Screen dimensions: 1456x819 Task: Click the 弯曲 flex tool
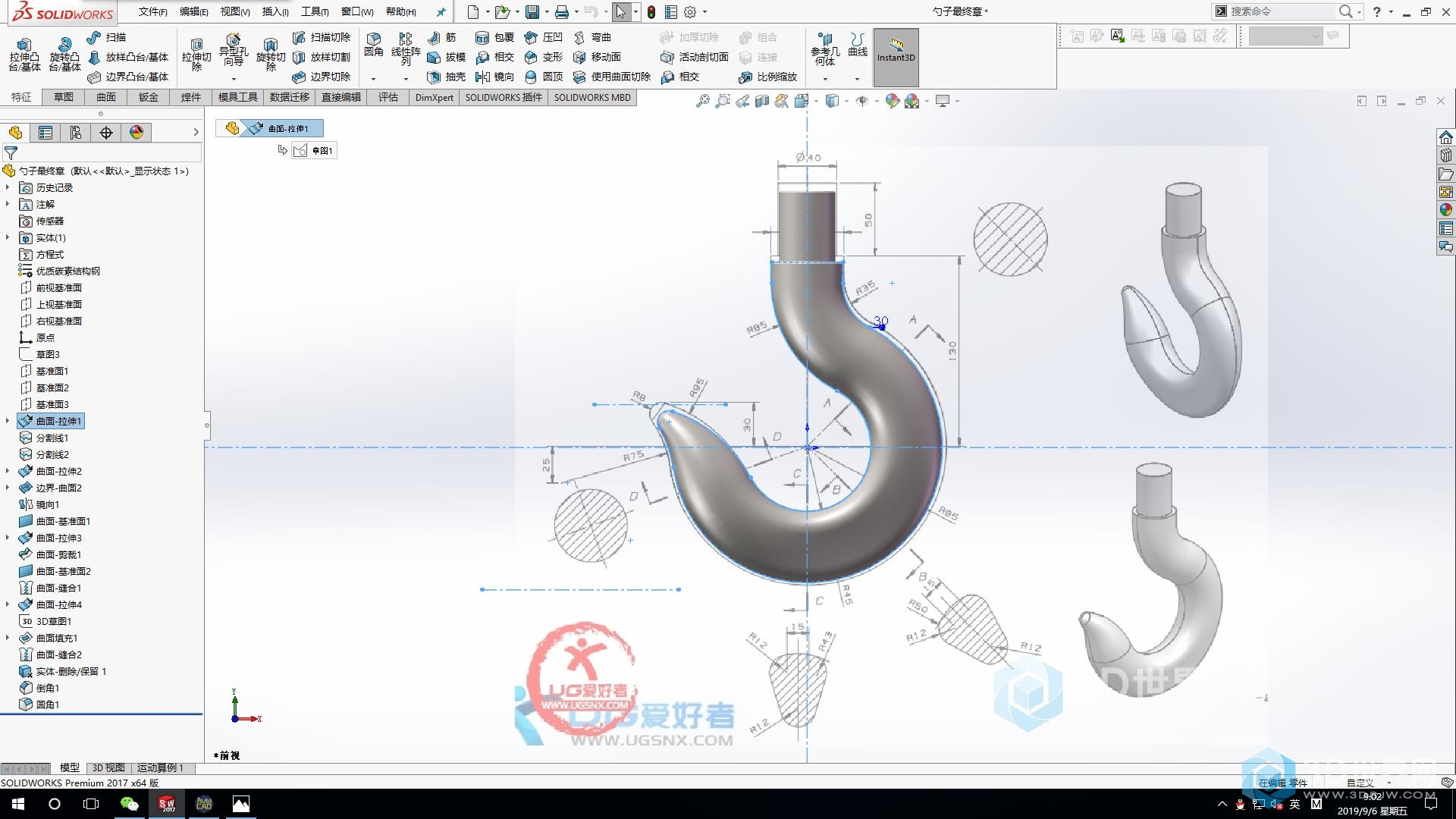point(592,37)
